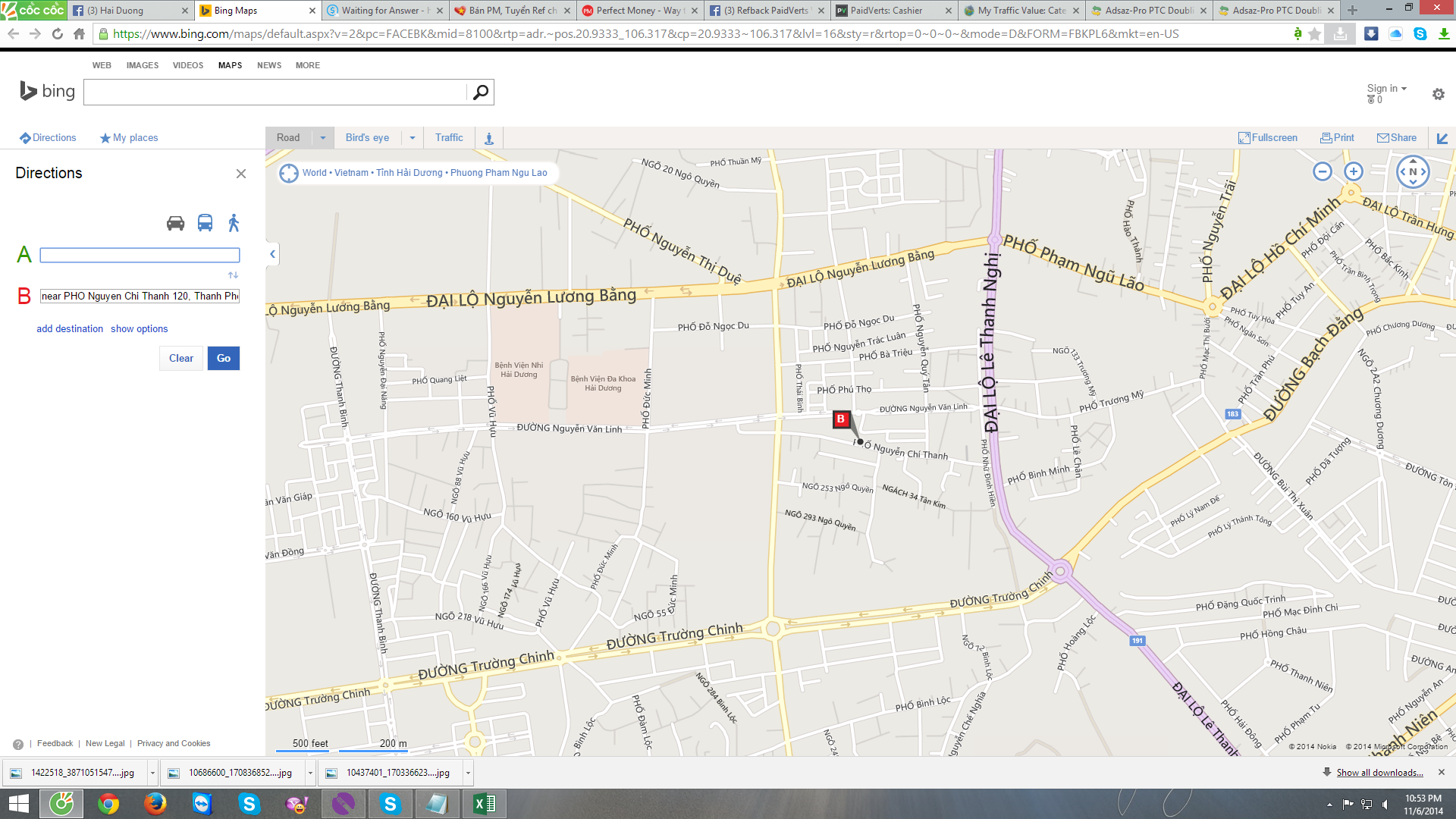
Task: Click the map zoom in button
Action: point(1354,171)
